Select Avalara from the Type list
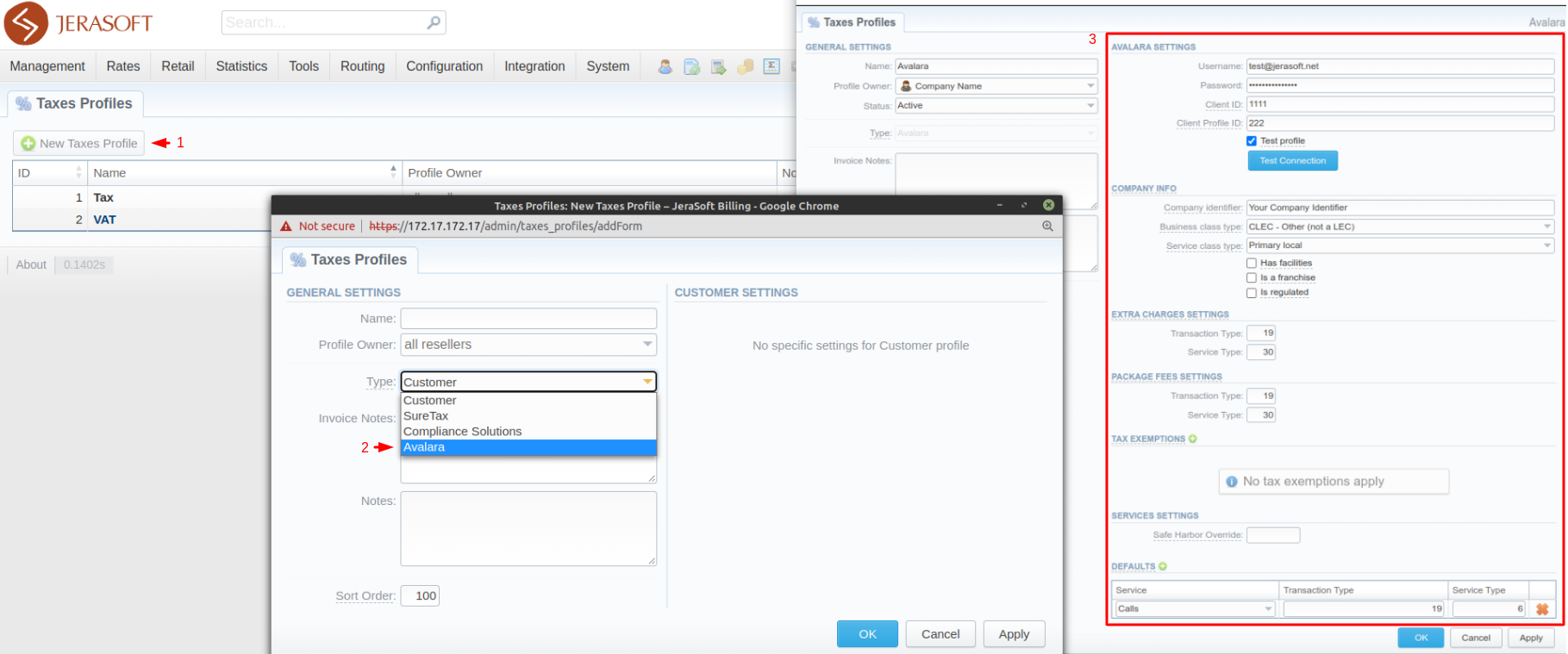The height and width of the screenshot is (654, 1568). pos(528,447)
